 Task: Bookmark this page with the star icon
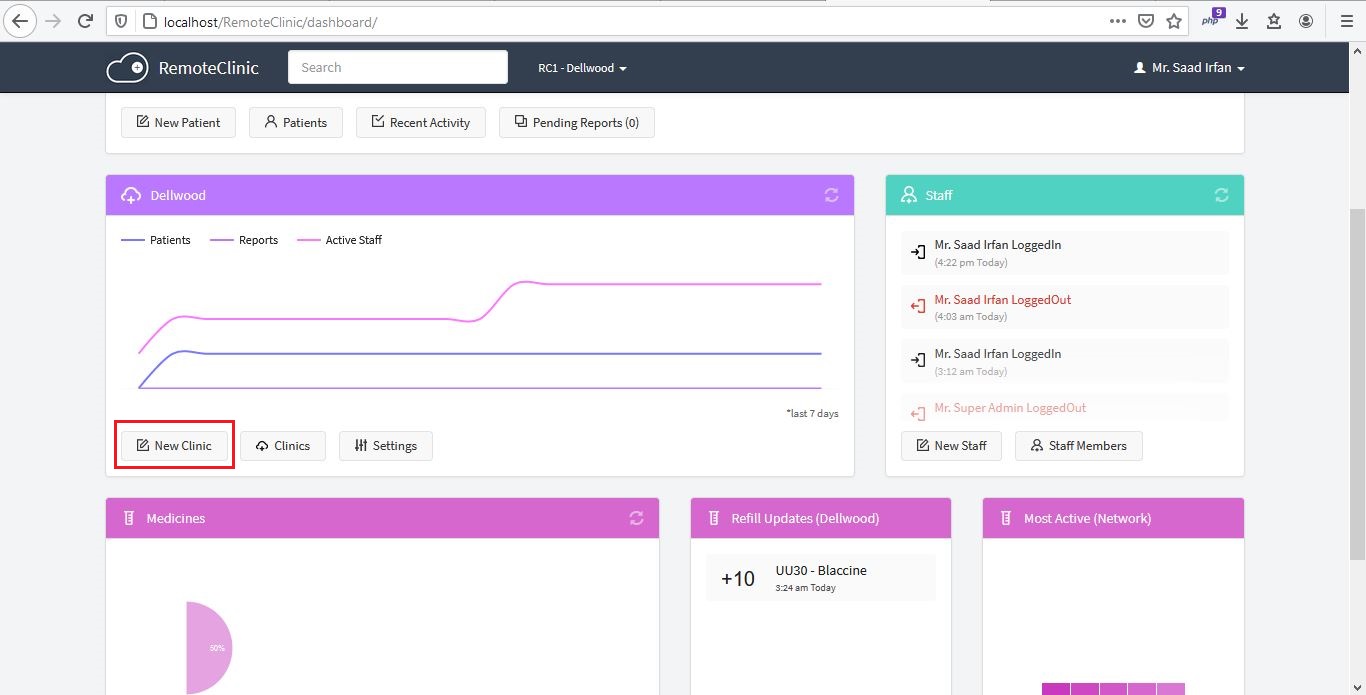click(1174, 20)
